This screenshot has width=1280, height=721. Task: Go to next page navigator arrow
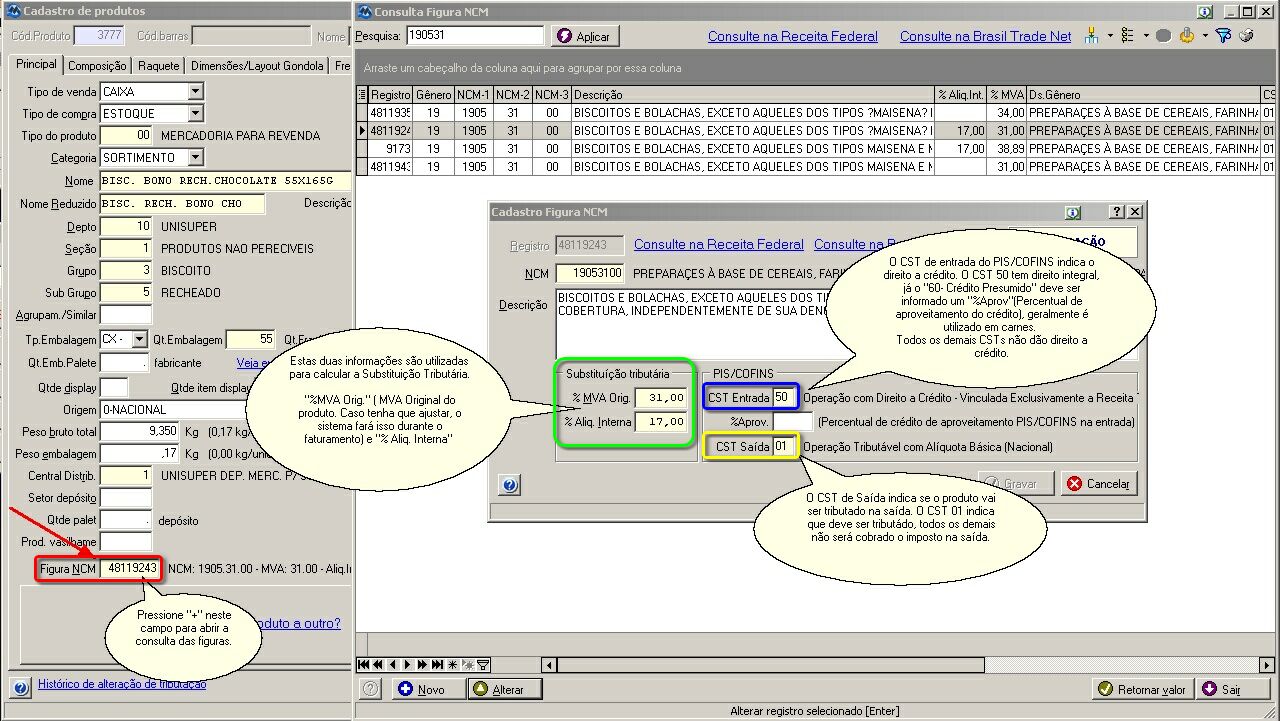click(423, 664)
